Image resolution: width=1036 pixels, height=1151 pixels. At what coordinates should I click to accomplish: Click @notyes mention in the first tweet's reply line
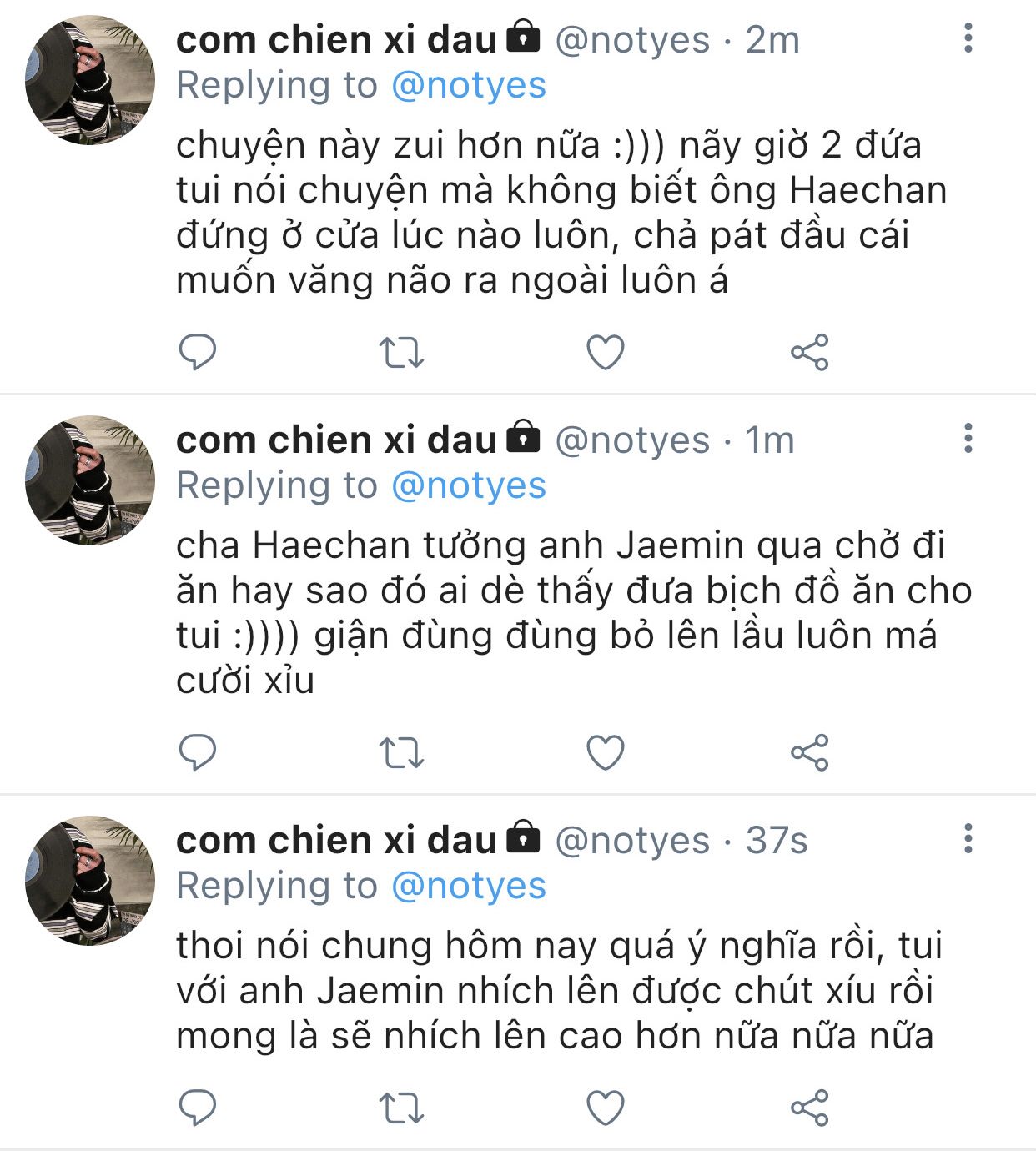pos(468,85)
